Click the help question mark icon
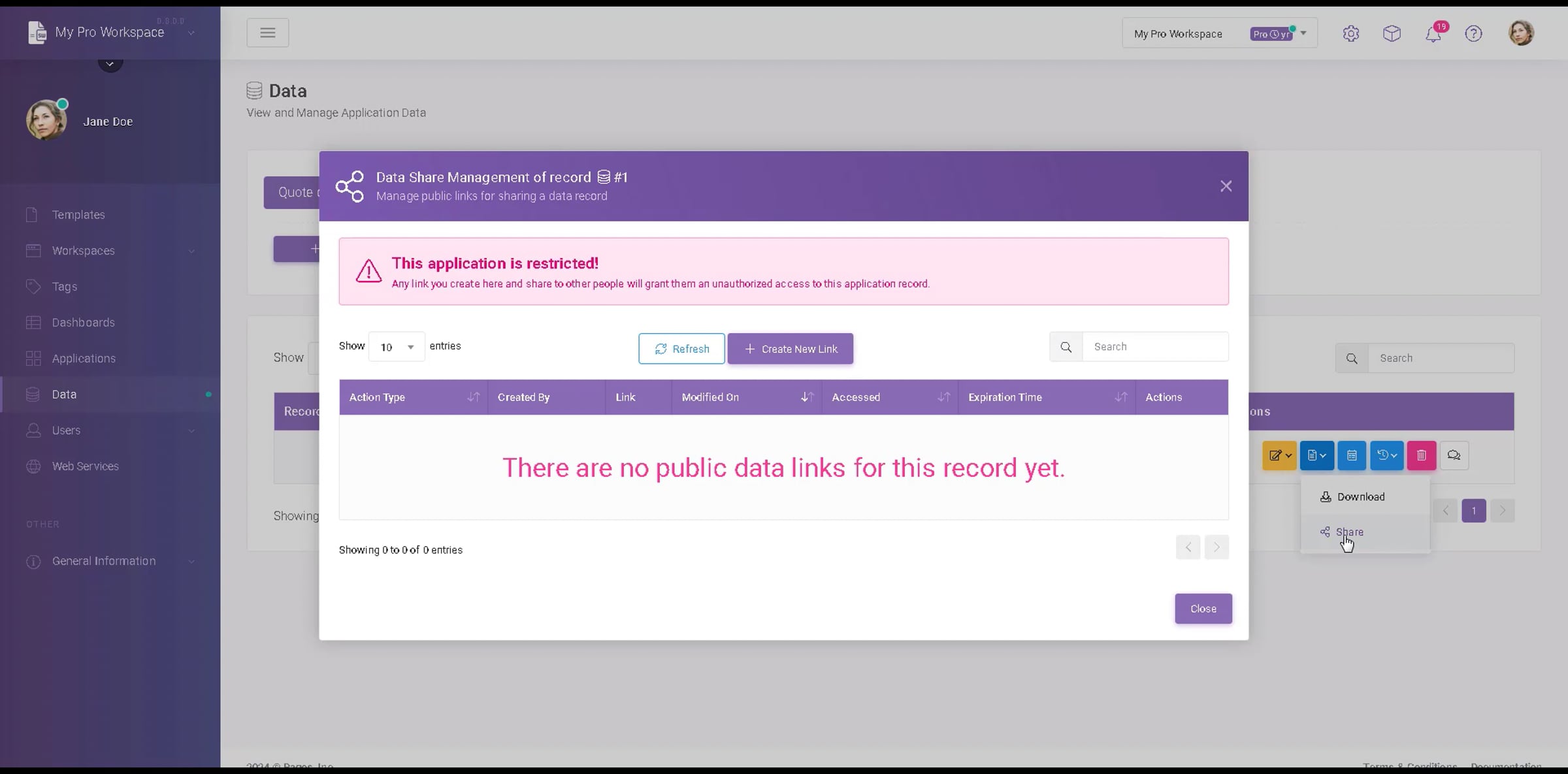Image resolution: width=1568 pixels, height=774 pixels. [1473, 33]
